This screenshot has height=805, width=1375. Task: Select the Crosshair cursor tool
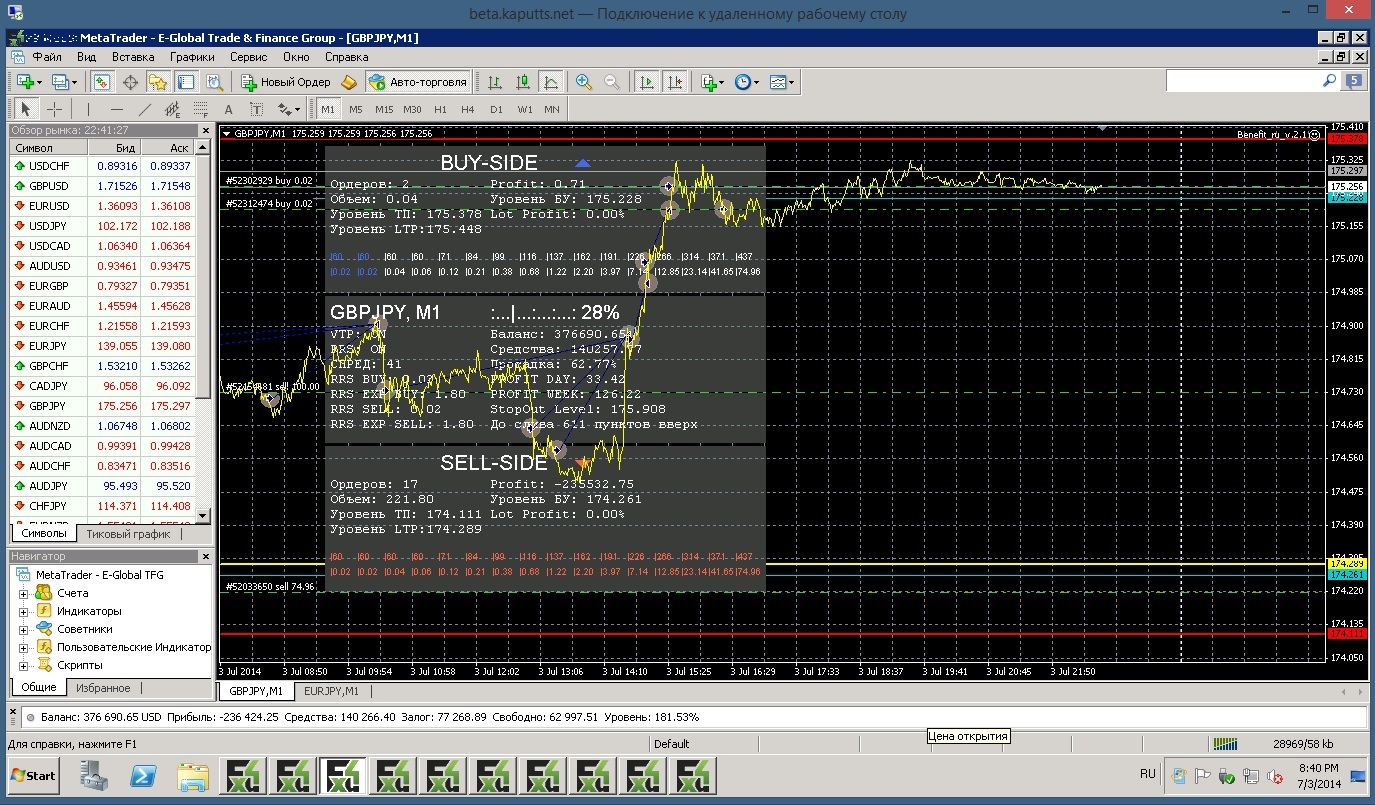55,109
